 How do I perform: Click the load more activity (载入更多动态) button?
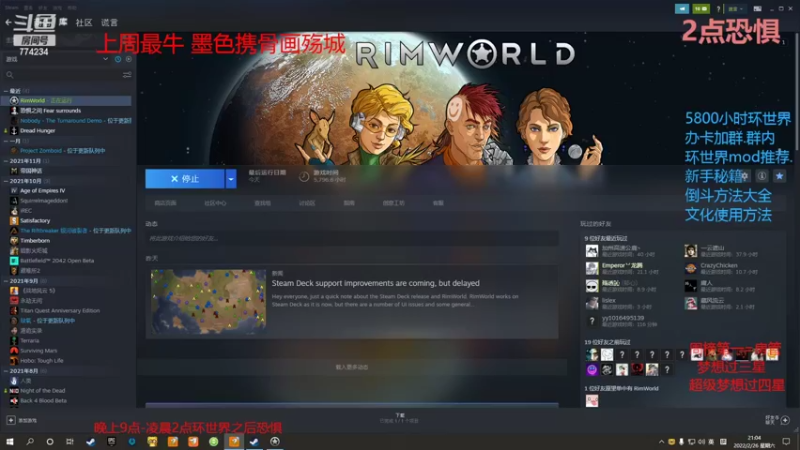(x=352, y=367)
